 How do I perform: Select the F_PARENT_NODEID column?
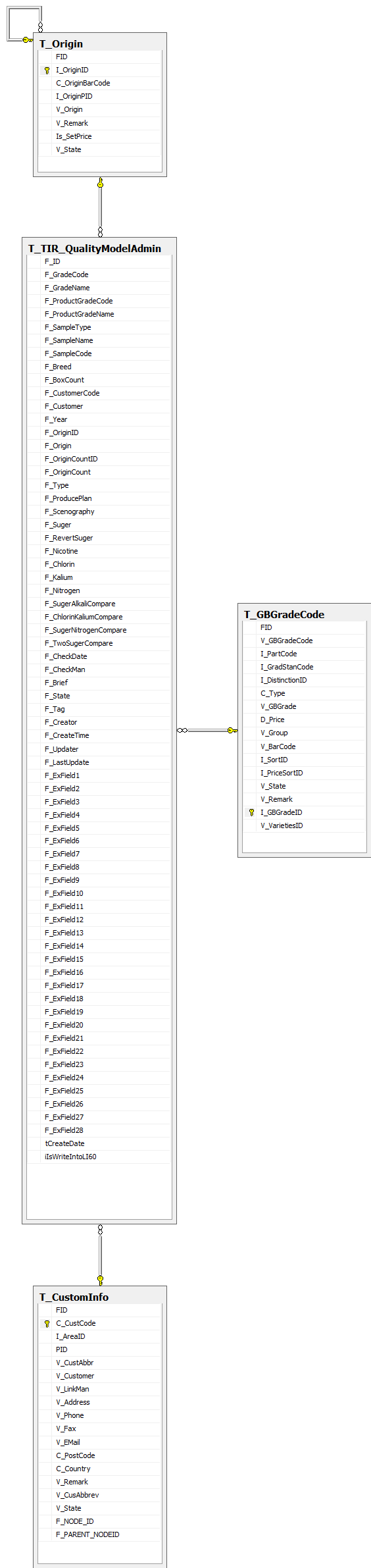99,1535
